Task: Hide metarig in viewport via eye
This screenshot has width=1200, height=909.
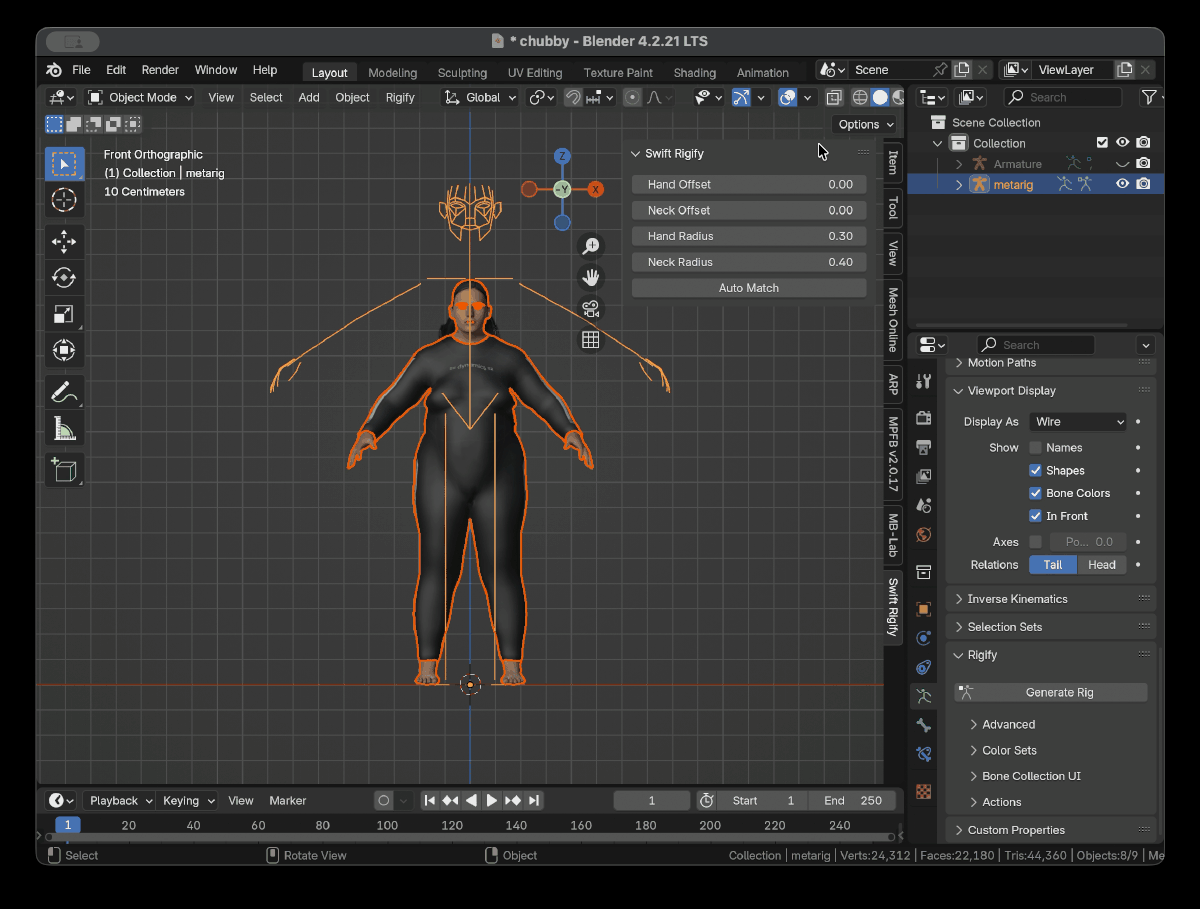Action: click(x=1122, y=184)
